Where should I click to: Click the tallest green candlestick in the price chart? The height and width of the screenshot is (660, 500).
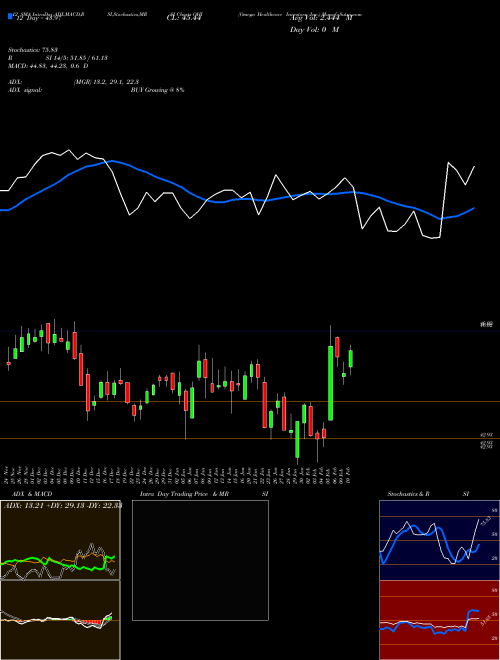[x=331, y=383]
